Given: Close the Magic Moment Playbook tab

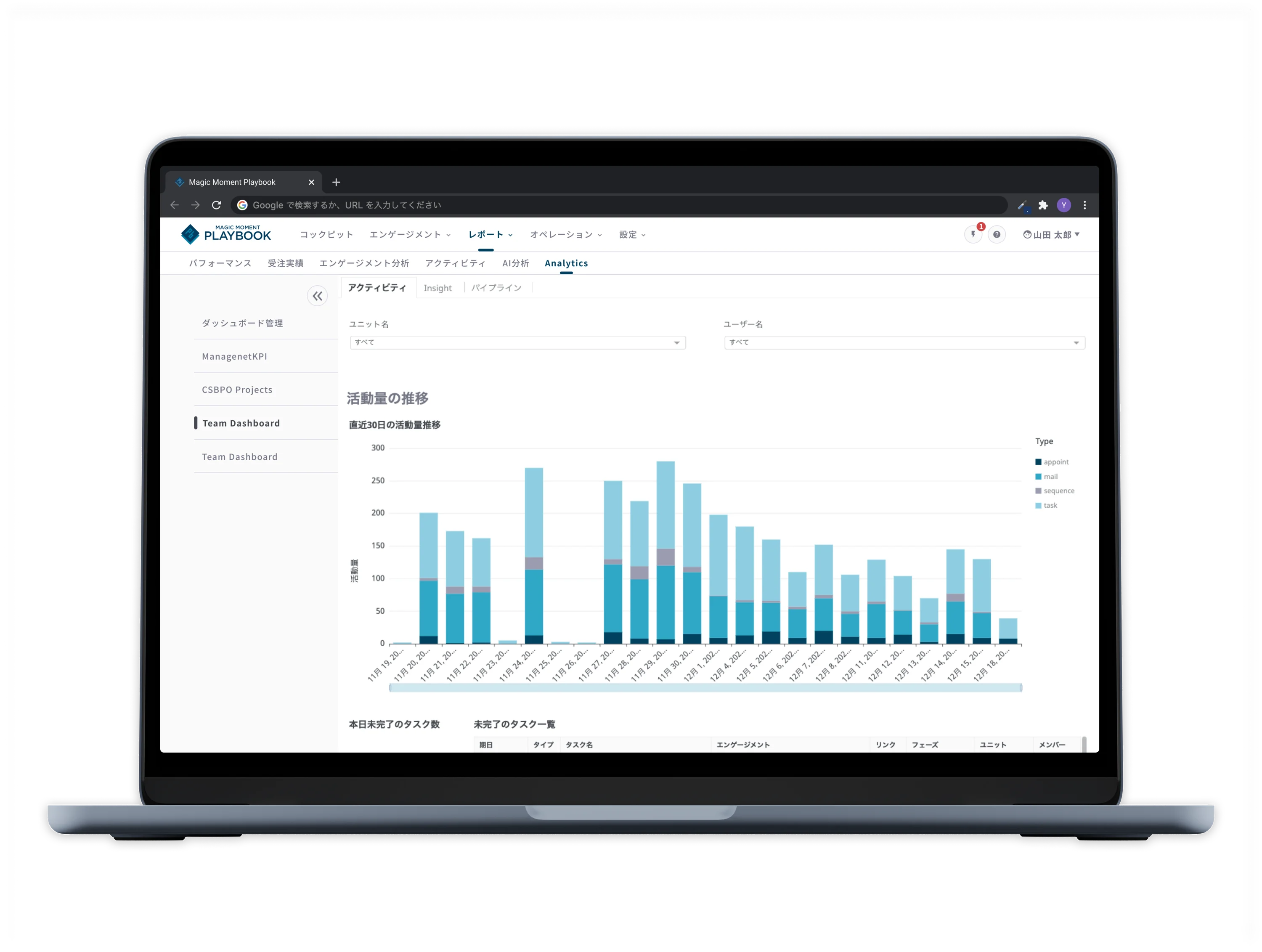Looking at the screenshot, I should click(x=312, y=182).
